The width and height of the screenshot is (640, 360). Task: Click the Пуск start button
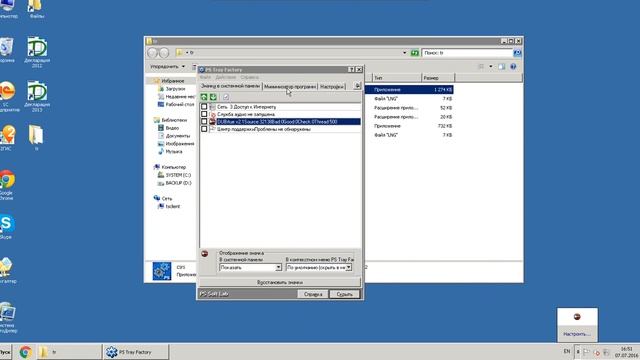coord(5,352)
